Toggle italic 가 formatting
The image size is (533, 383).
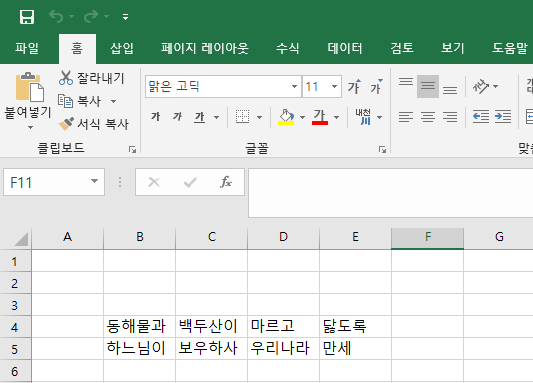(177, 117)
